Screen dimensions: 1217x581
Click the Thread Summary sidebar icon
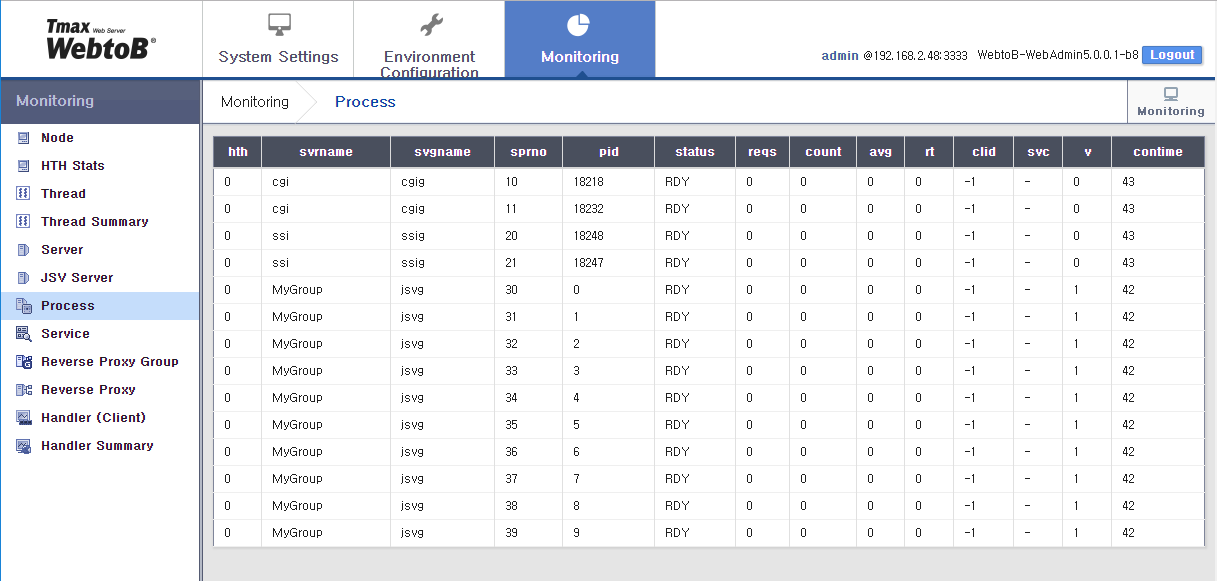pyautogui.click(x=23, y=222)
